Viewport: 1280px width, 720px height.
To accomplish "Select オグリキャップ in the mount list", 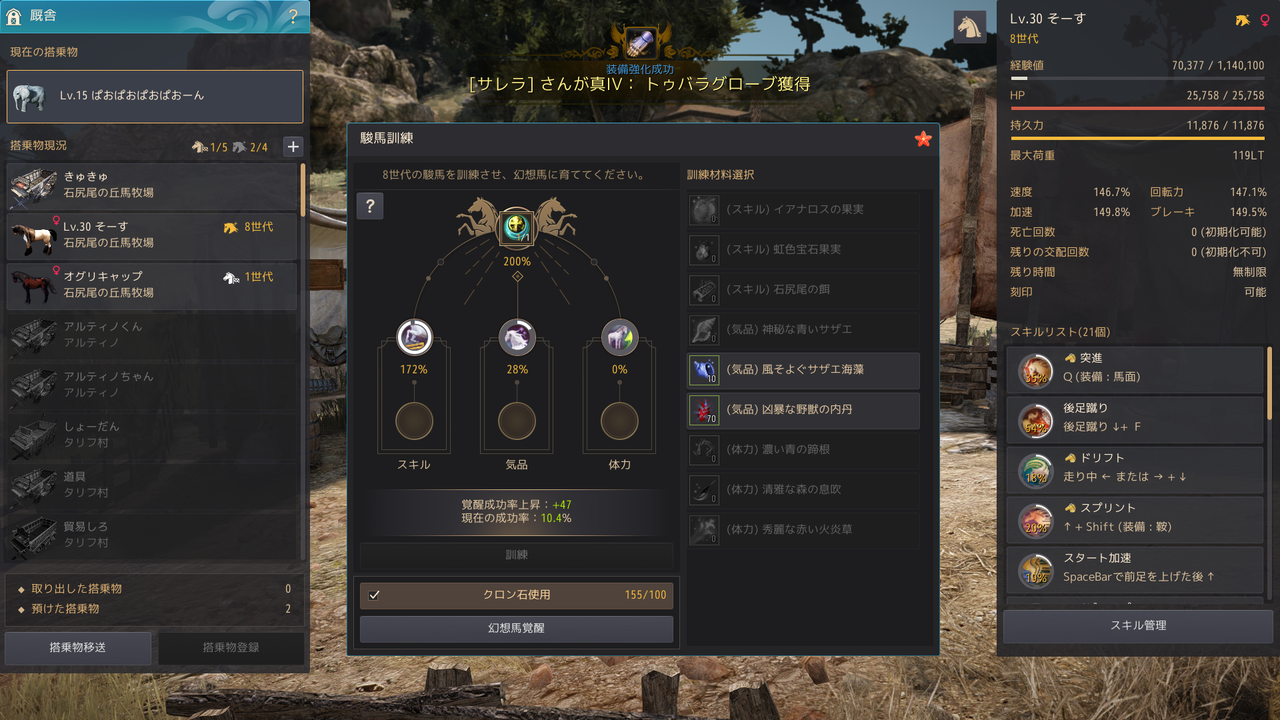I will tap(153, 285).
